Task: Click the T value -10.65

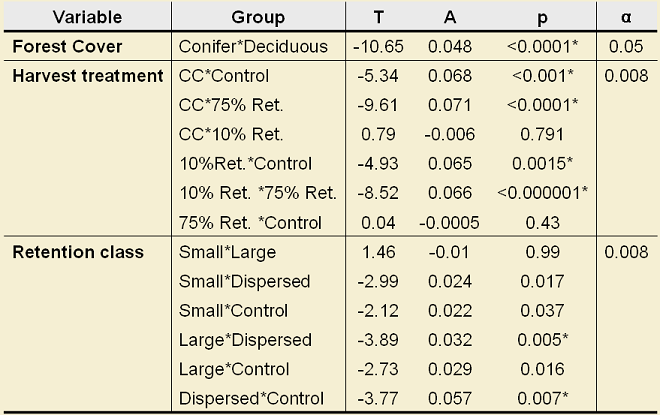Action: (377, 47)
